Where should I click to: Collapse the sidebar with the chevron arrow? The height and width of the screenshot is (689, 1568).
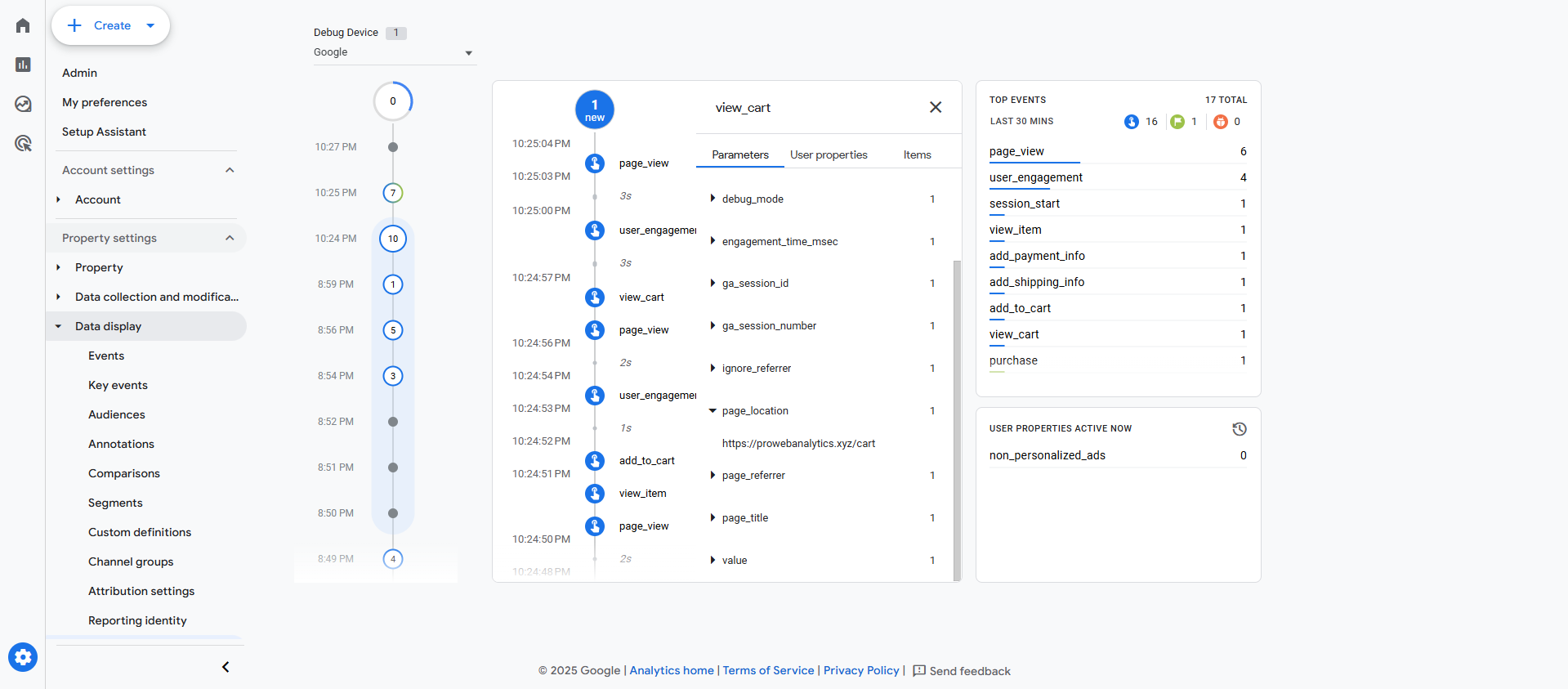(226, 667)
